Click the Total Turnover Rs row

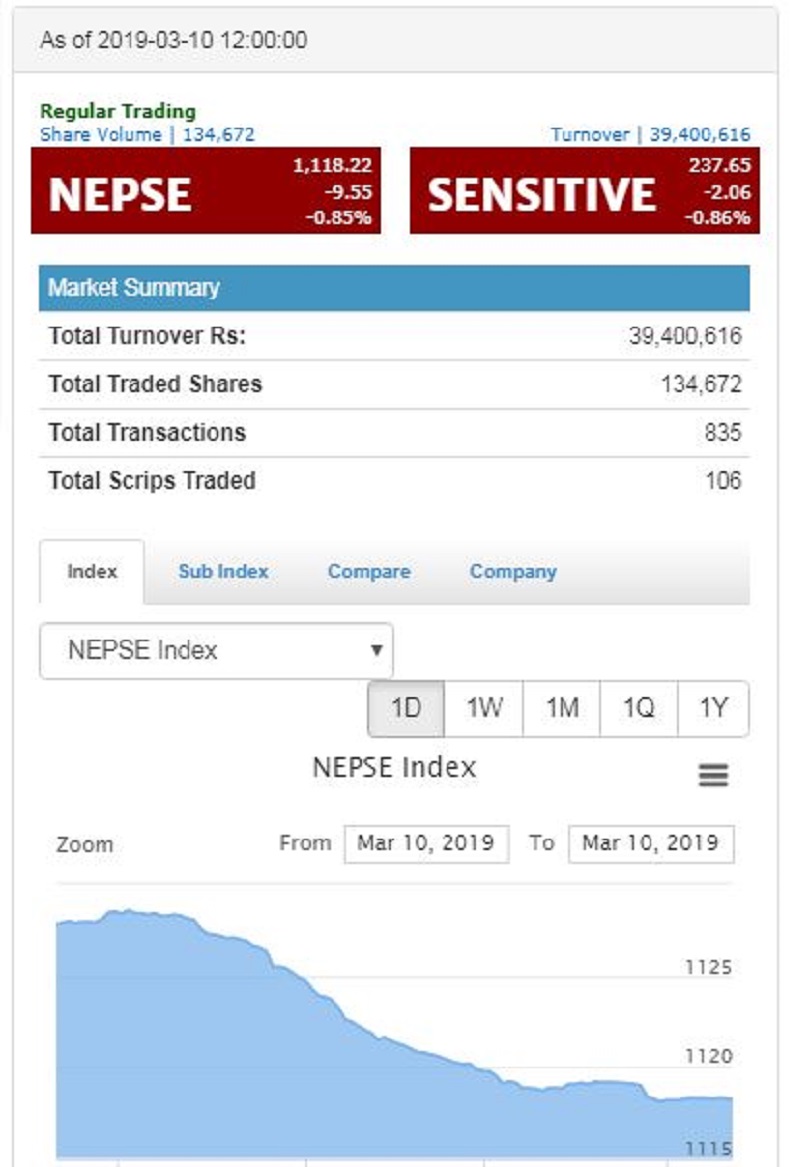[394, 336]
